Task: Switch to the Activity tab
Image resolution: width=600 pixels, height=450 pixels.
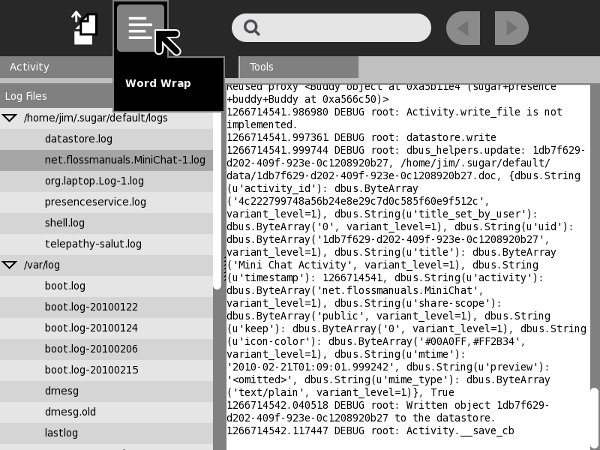Action: (x=30, y=67)
